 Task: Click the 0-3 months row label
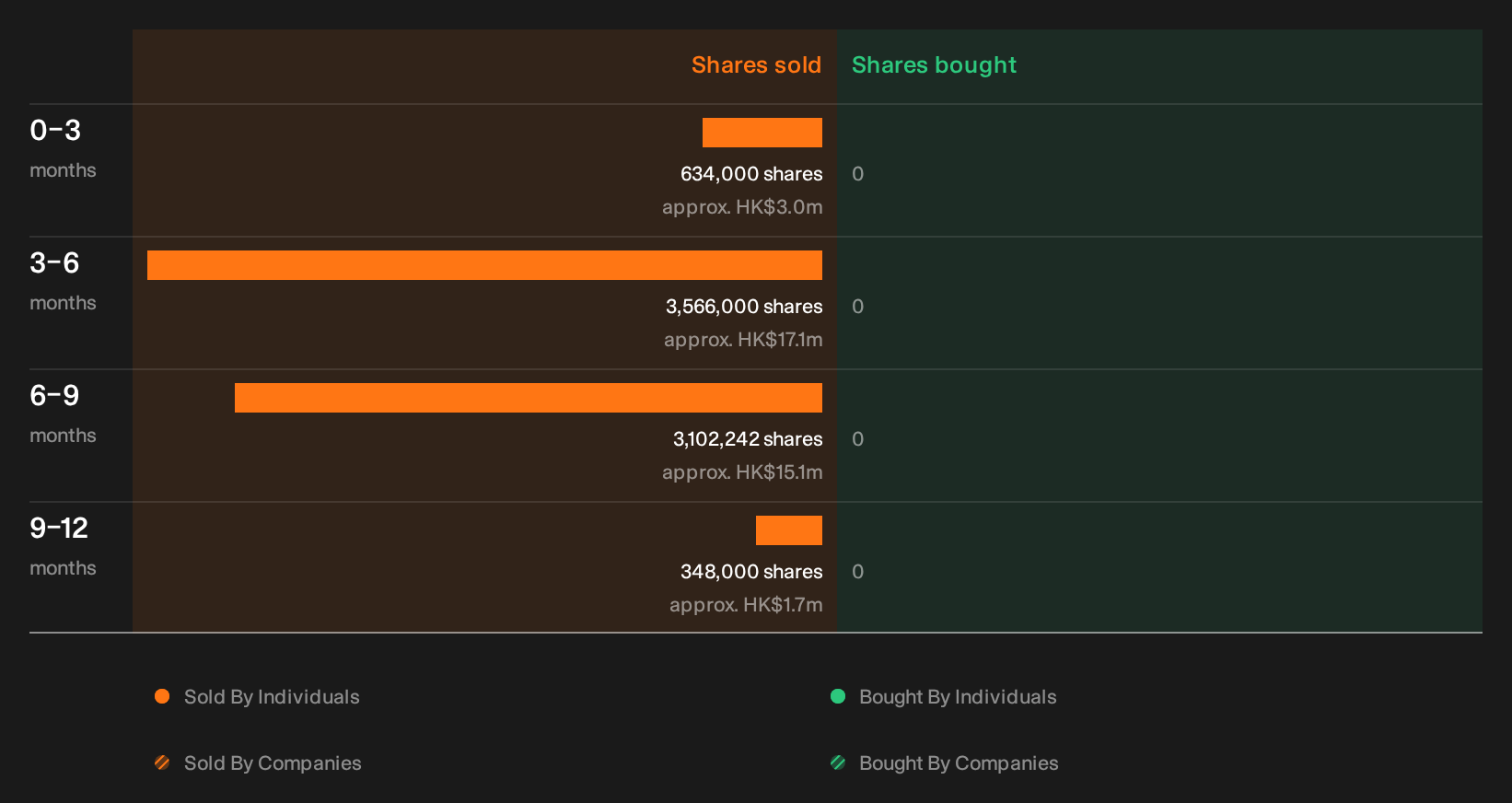[x=63, y=148]
